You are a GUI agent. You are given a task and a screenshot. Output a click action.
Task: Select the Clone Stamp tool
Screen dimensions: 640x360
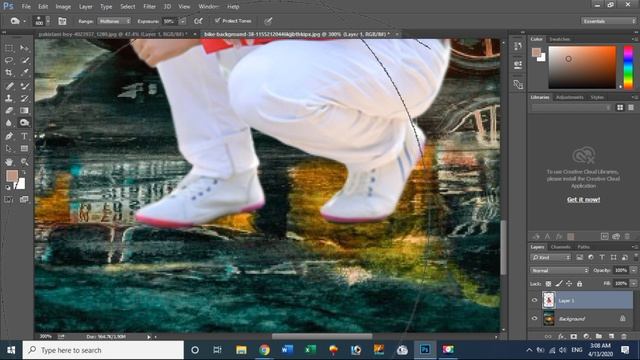point(9,98)
